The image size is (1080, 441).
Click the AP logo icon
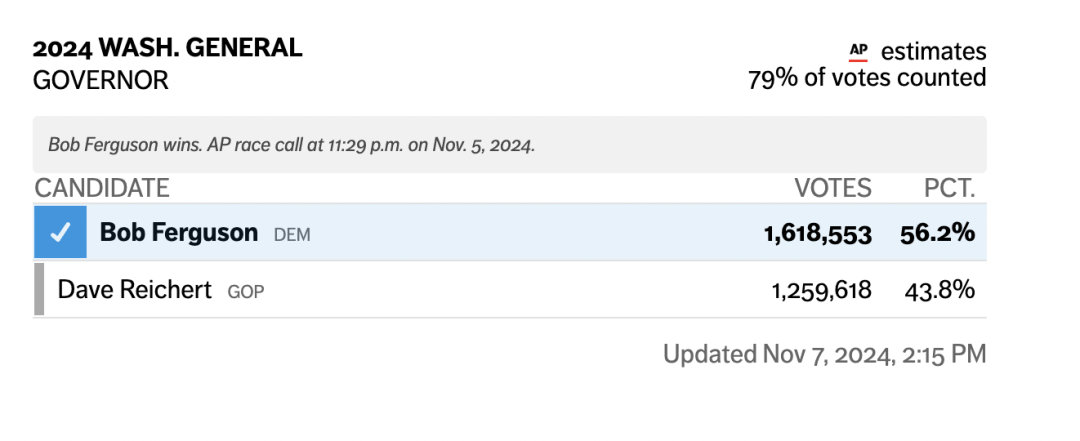[858, 52]
